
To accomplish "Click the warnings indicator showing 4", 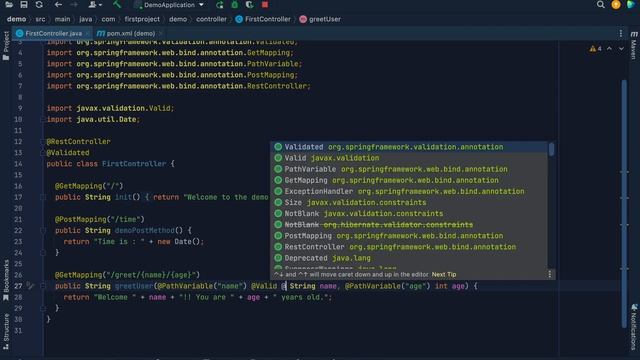I will tap(595, 49).
